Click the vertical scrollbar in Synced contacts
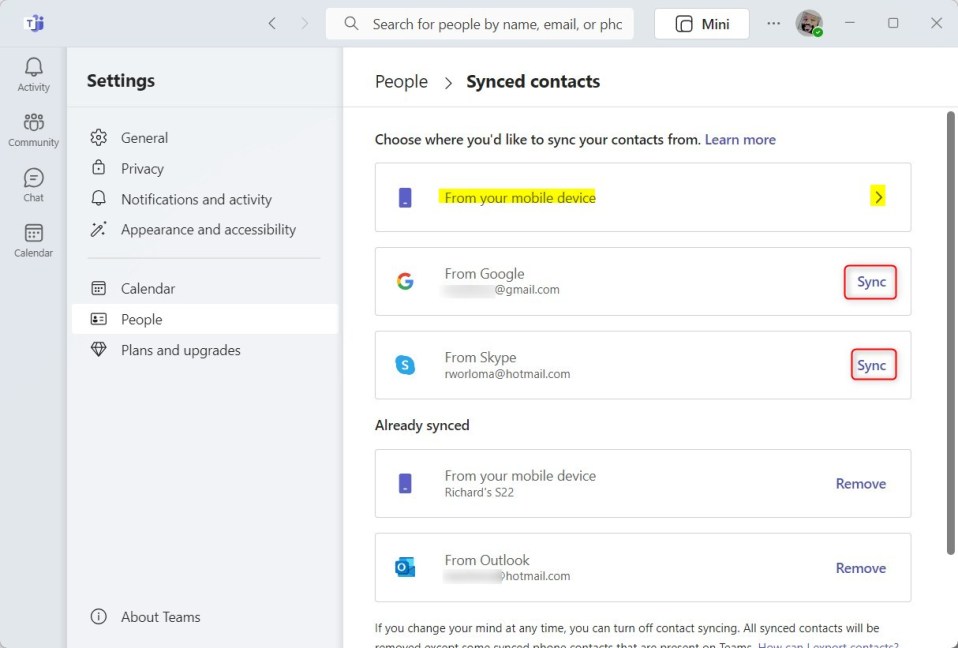The width and height of the screenshot is (958, 648). tap(950, 330)
